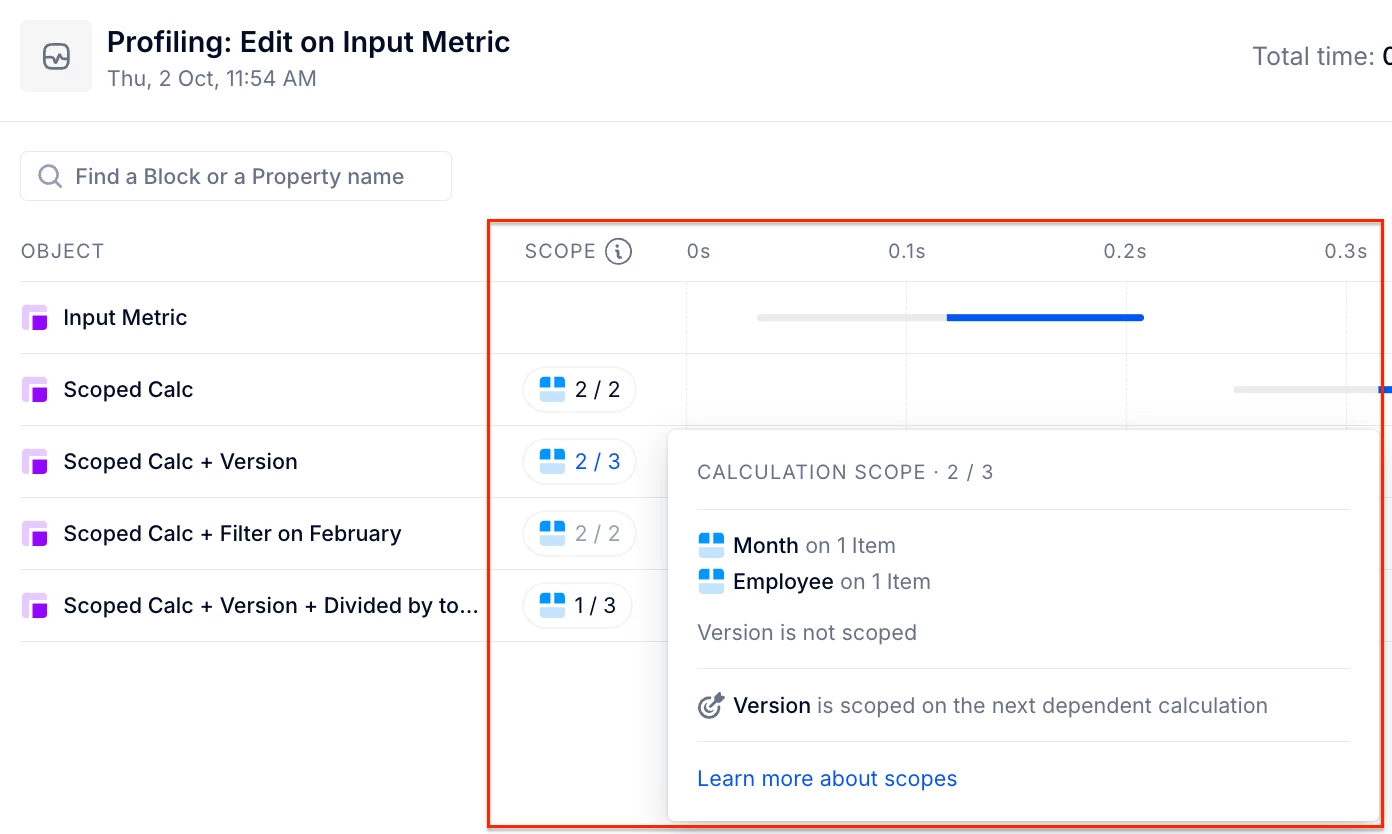Click the Scoped Calc block icon

coord(35,390)
